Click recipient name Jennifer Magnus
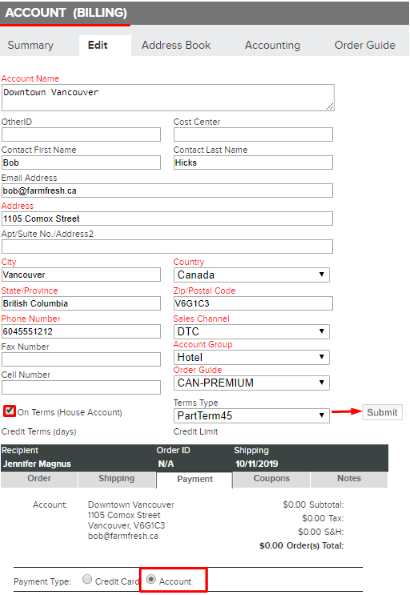 pos(37,464)
